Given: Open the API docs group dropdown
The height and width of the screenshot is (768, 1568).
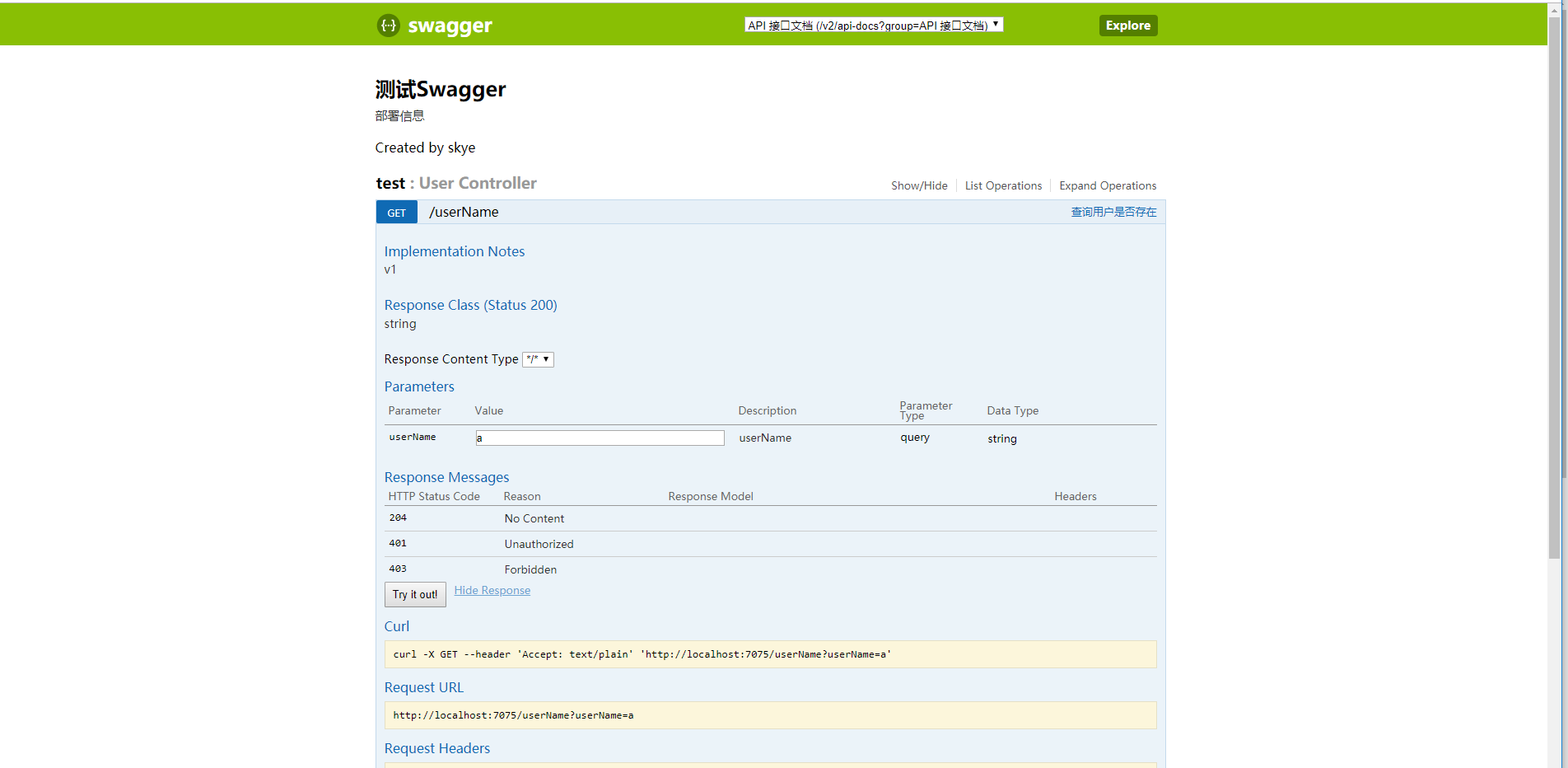Looking at the screenshot, I should coord(874,25).
